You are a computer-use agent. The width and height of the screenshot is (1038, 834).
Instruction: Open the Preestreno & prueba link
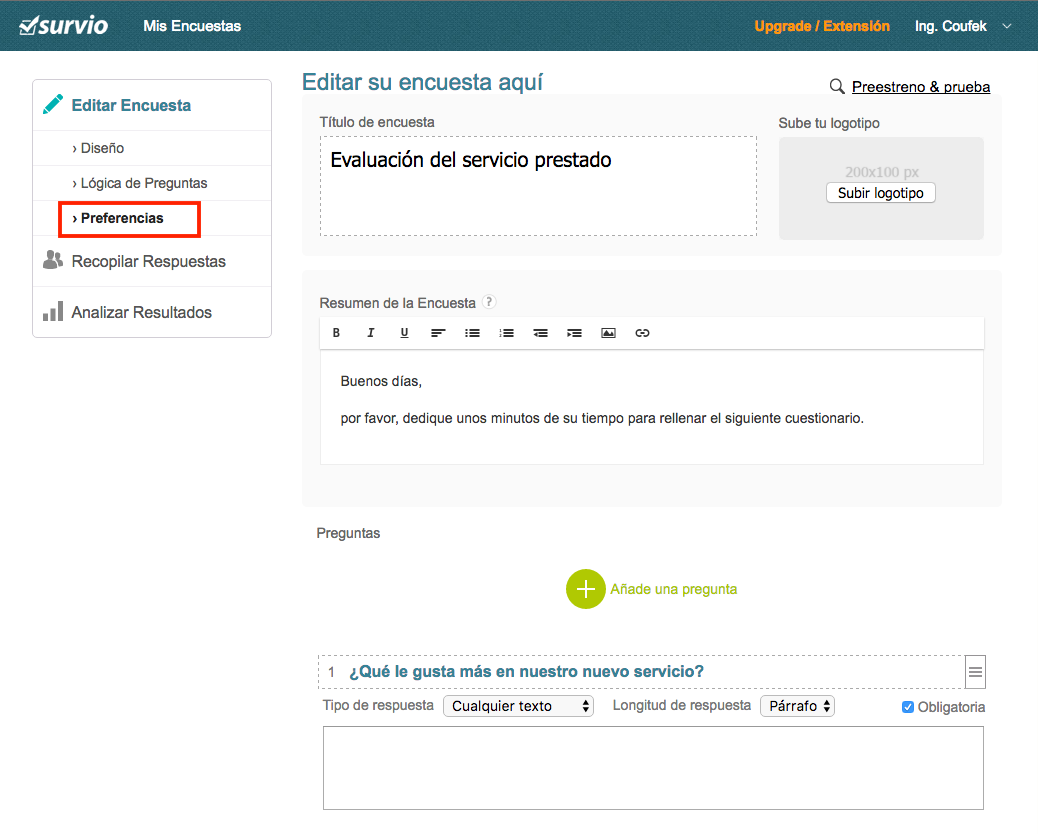click(920, 87)
